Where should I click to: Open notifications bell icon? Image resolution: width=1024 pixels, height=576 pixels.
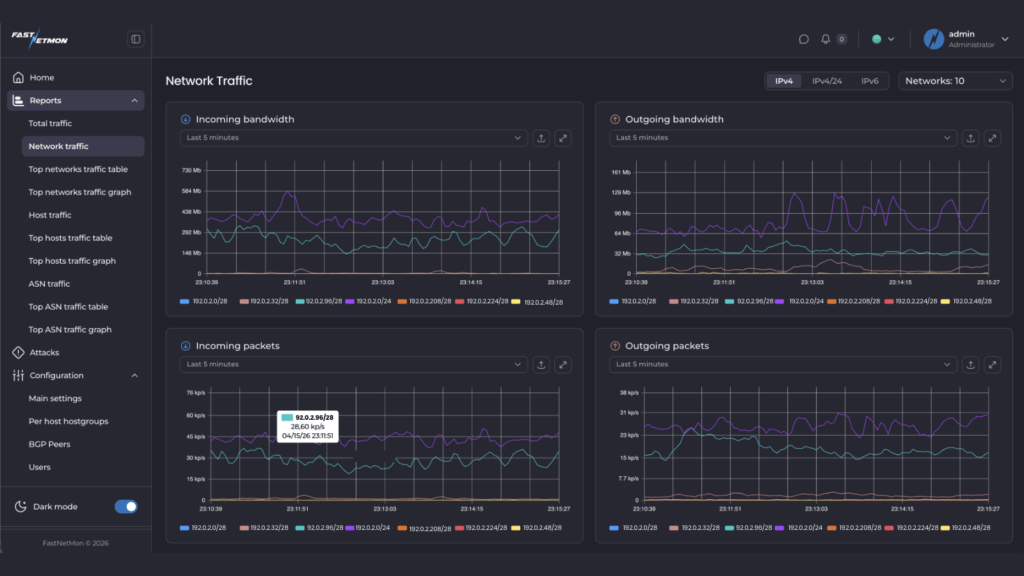[826, 39]
